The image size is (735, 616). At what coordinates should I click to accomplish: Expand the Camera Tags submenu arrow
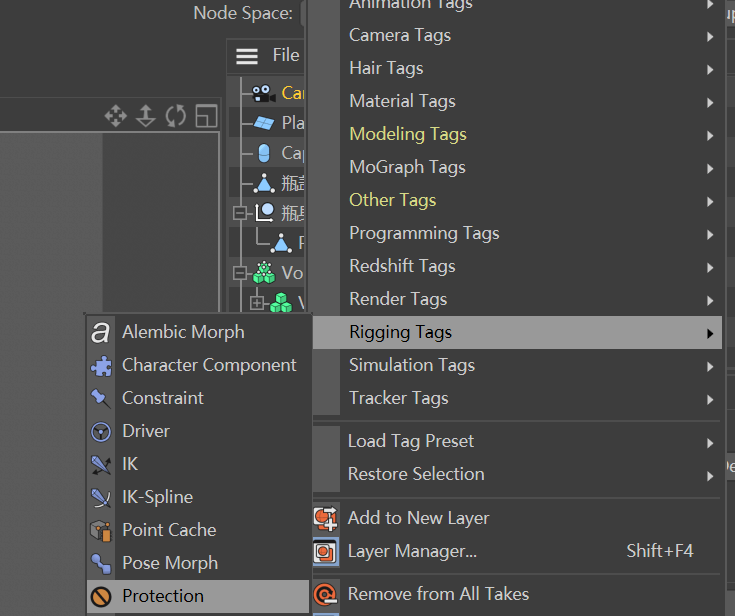coord(710,37)
